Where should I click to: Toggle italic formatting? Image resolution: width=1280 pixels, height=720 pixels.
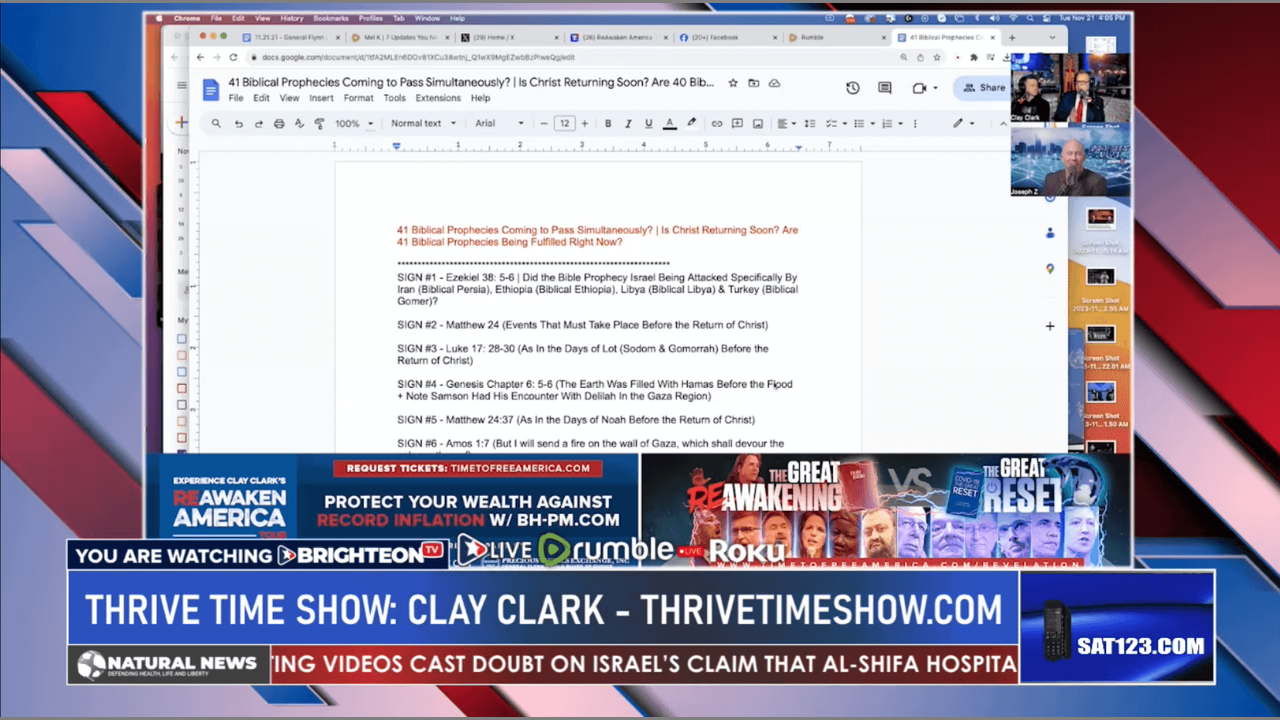(x=628, y=124)
